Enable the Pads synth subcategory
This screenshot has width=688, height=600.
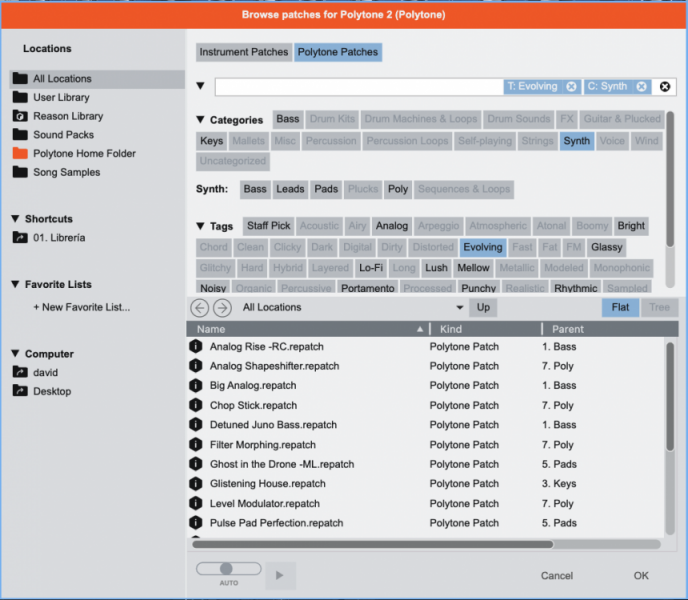pyautogui.click(x=326, y=189)
